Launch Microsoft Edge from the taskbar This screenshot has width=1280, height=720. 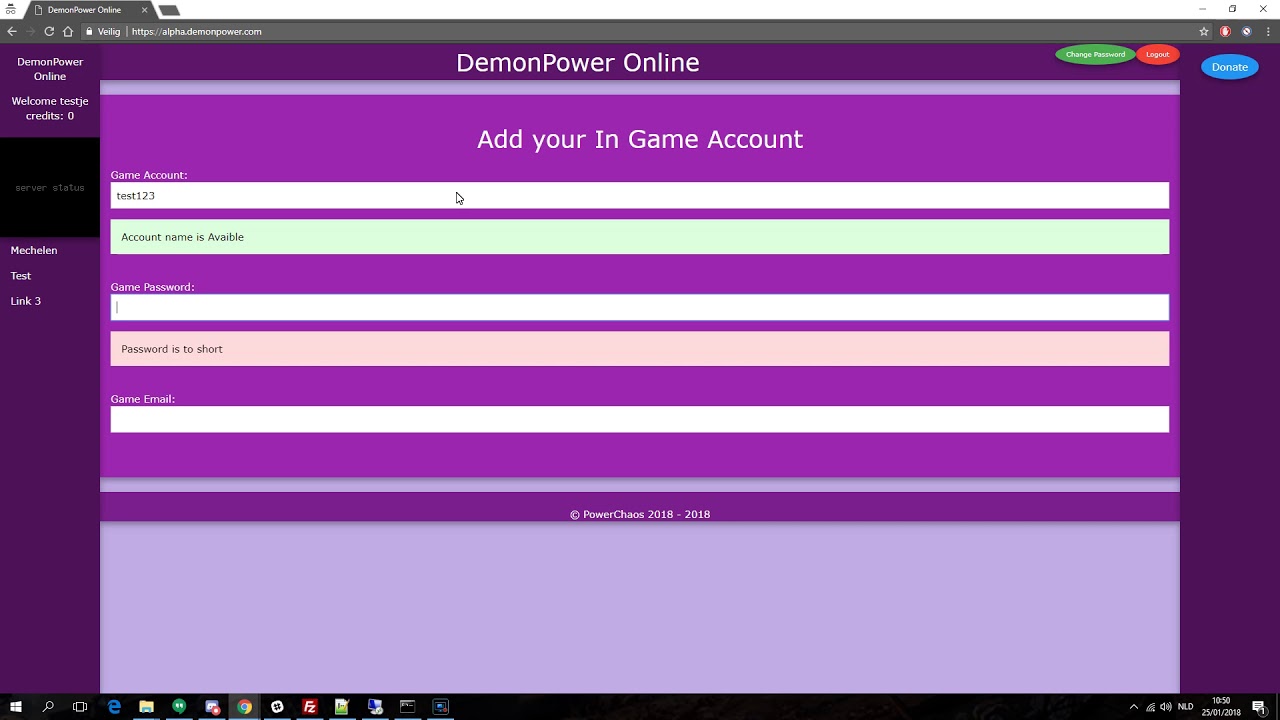pos(114,707)
